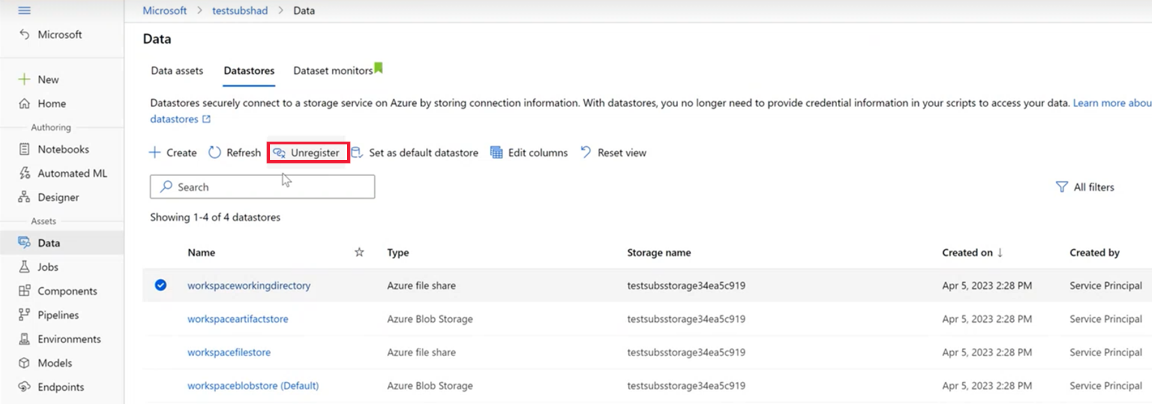Click inside the Search datastores field
This screenshot has width=1152, height=404.
coord(262,187)
